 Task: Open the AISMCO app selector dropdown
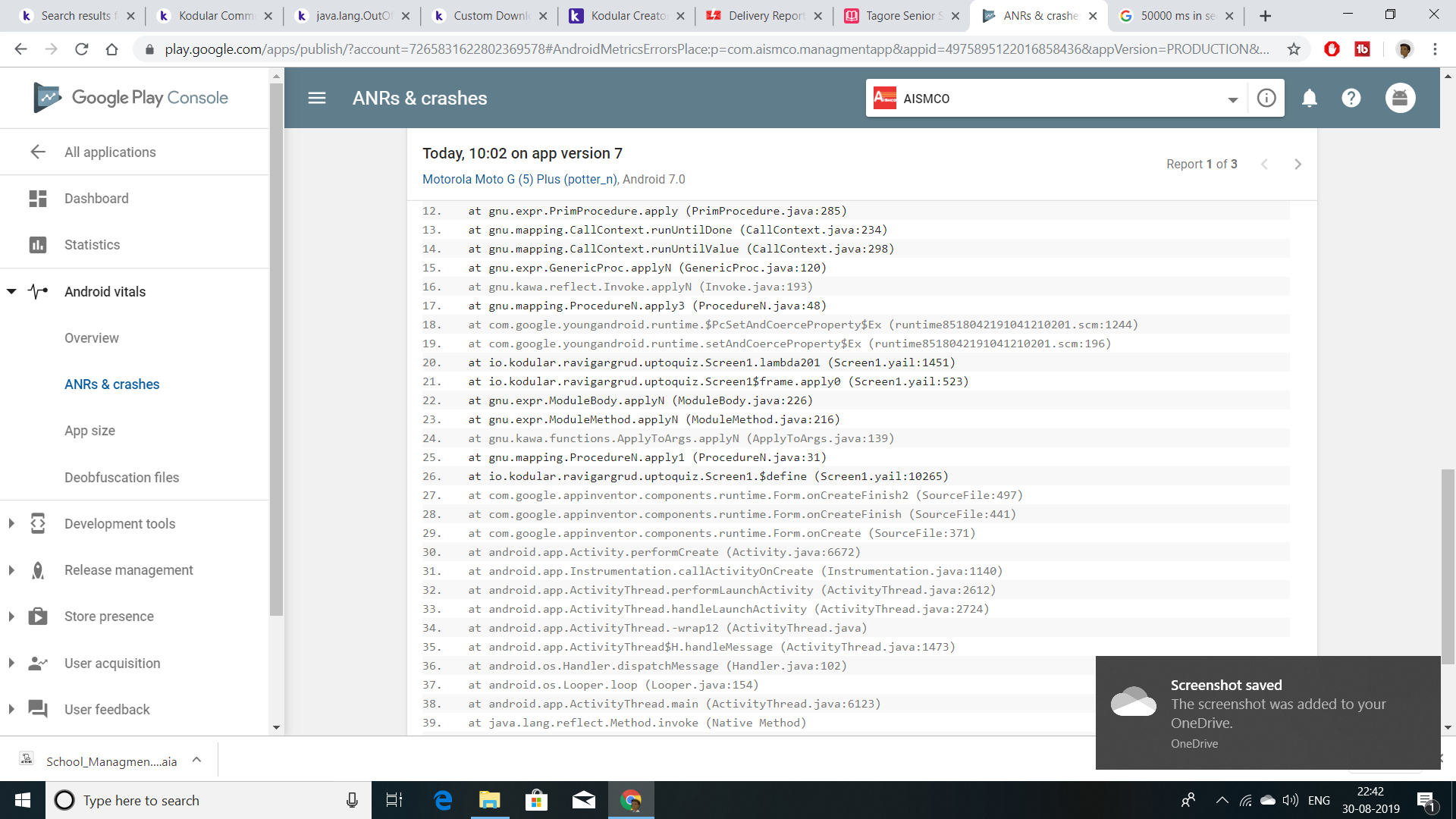click(1232, 99)
